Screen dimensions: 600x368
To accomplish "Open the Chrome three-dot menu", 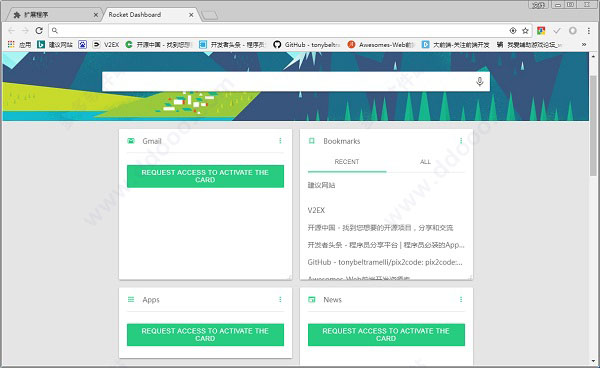I will [x=589, y=31].
